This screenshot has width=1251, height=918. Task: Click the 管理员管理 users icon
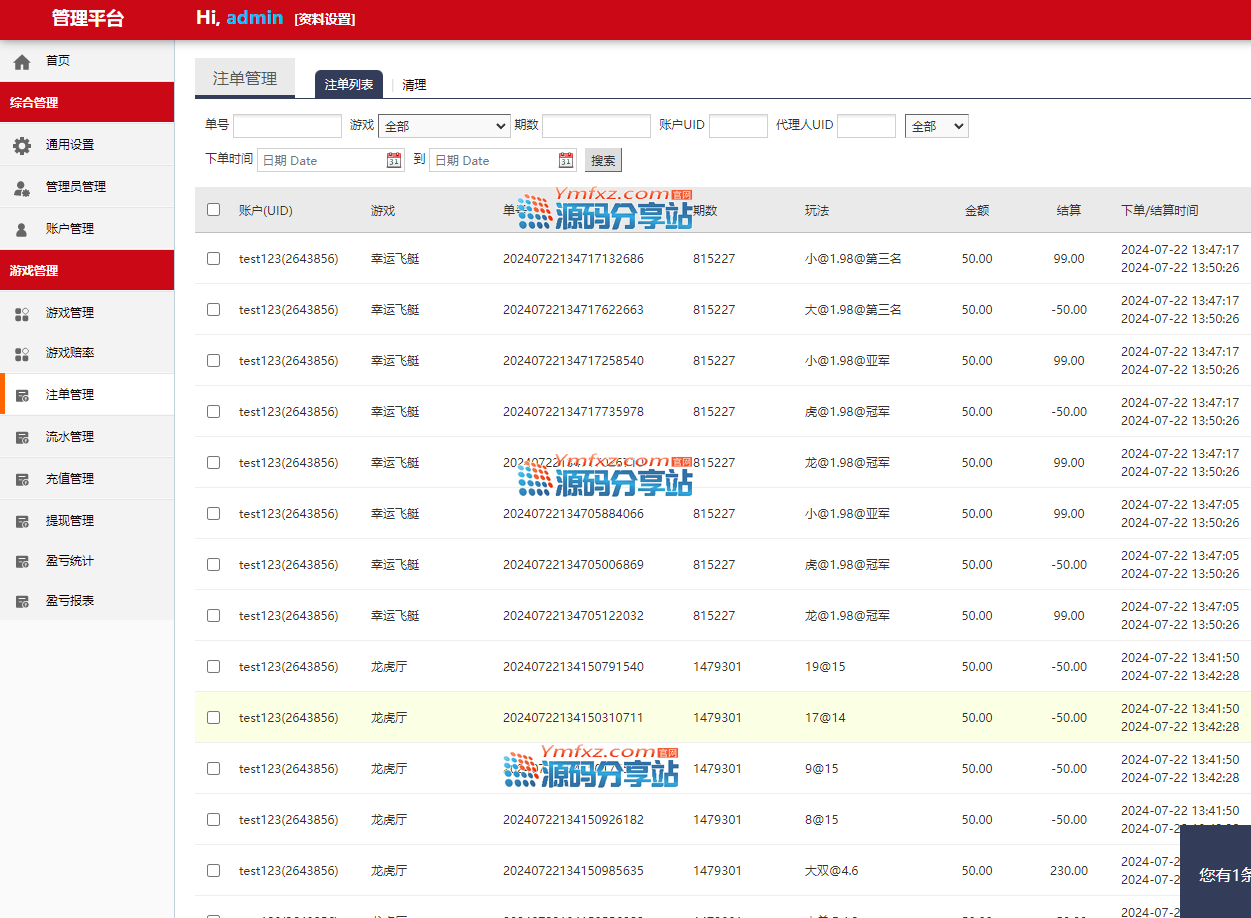[22, 188]
